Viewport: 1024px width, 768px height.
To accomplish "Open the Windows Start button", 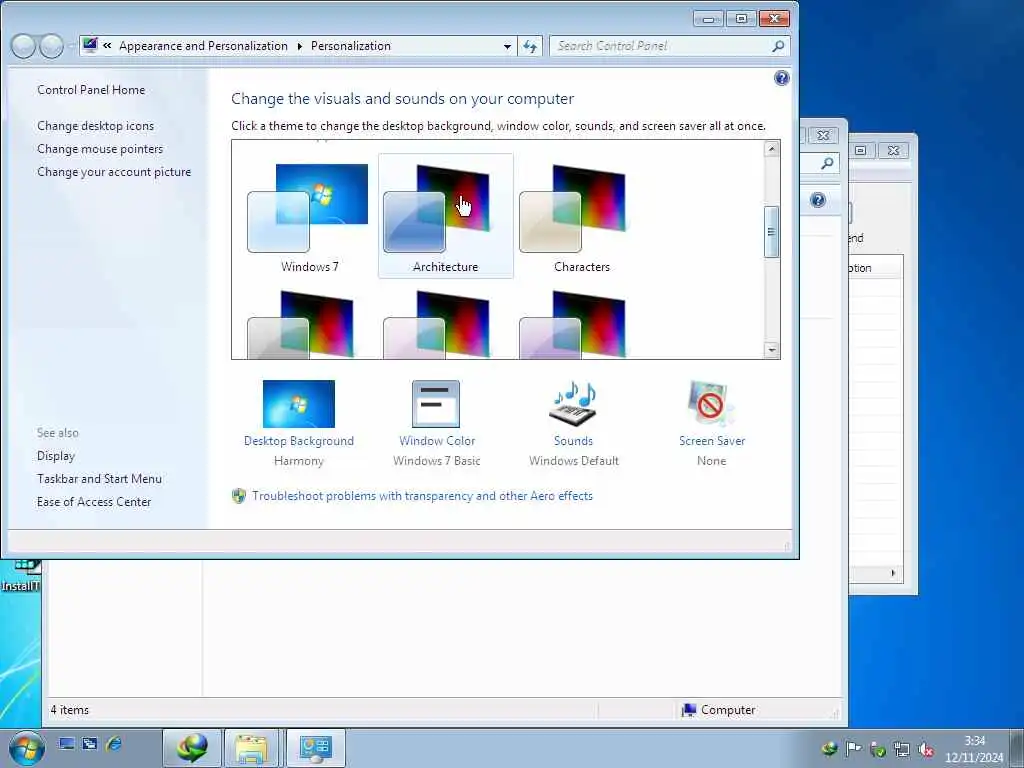I will [27, 748].
